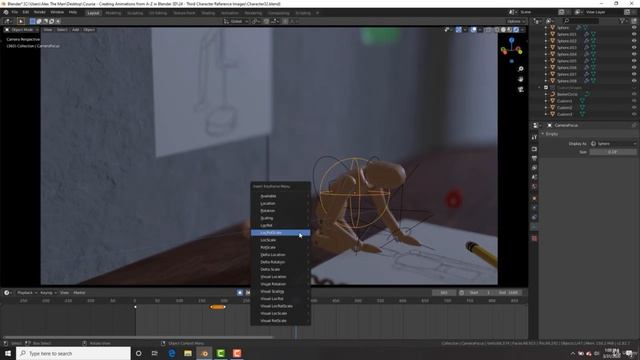Click the Windows Start button
Viewport: 640px width, 360px height.
point(8,353)
